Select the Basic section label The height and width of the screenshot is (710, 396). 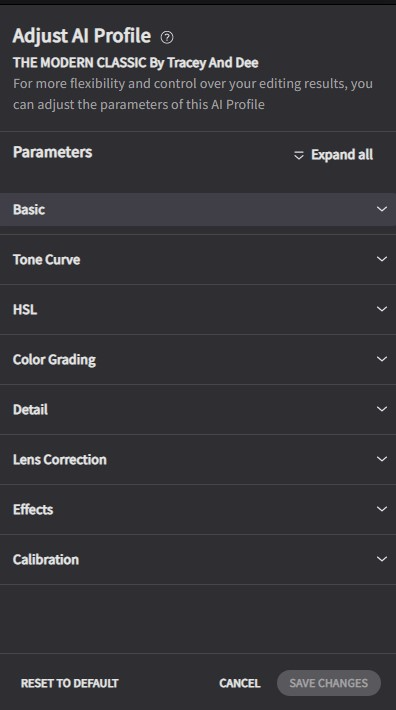29,210
